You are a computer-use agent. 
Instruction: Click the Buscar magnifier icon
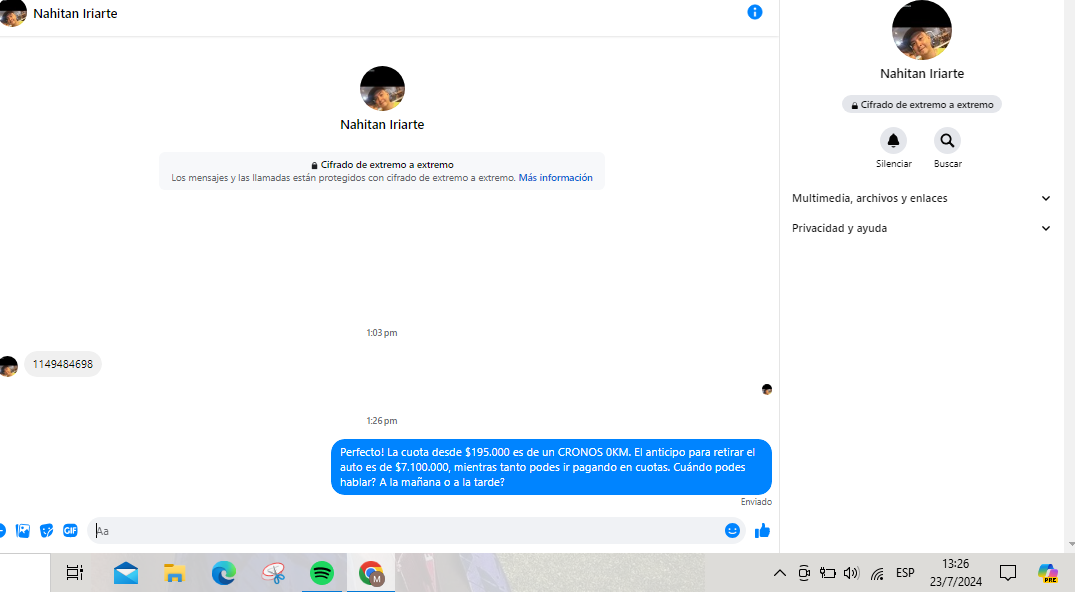947,141
